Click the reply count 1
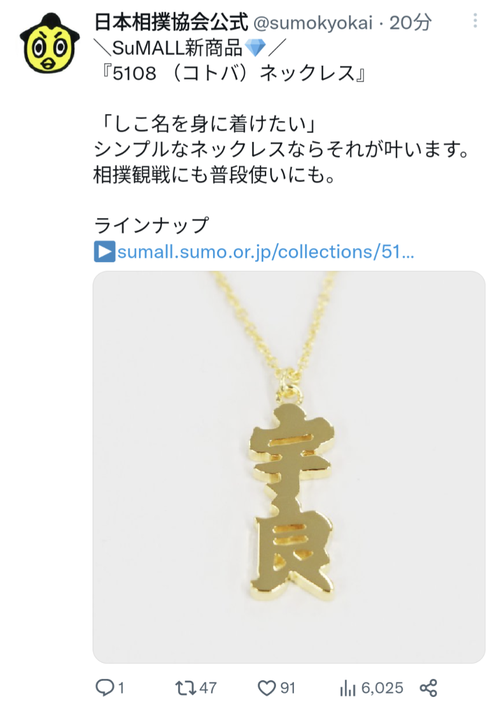500x708 pixels. tap(121, 688)
